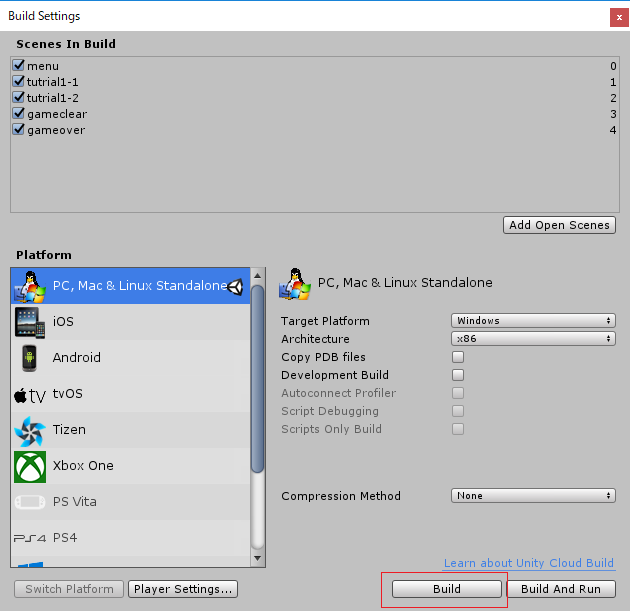Click the Build And Run button
630x611 pixels.
(x=561, y=589)
